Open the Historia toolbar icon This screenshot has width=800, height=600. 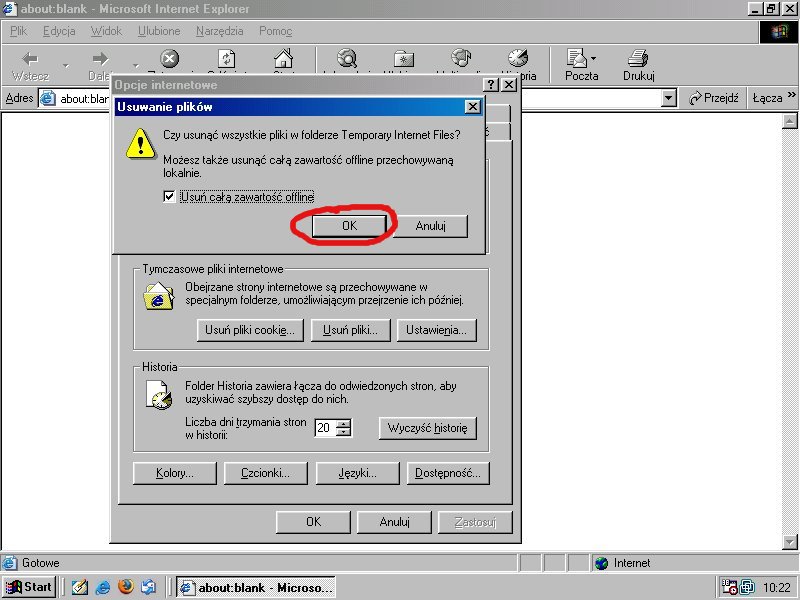(x=518, y=58)
